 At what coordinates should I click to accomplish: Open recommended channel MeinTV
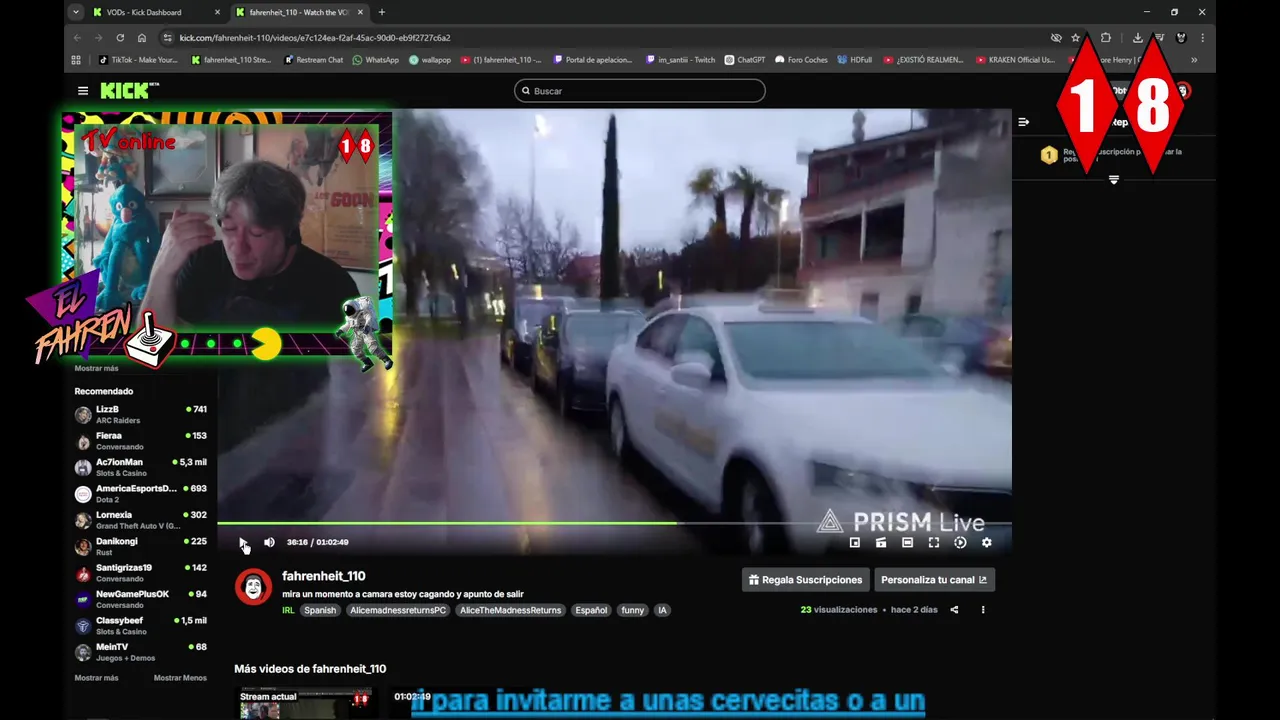tap(141, 652)
